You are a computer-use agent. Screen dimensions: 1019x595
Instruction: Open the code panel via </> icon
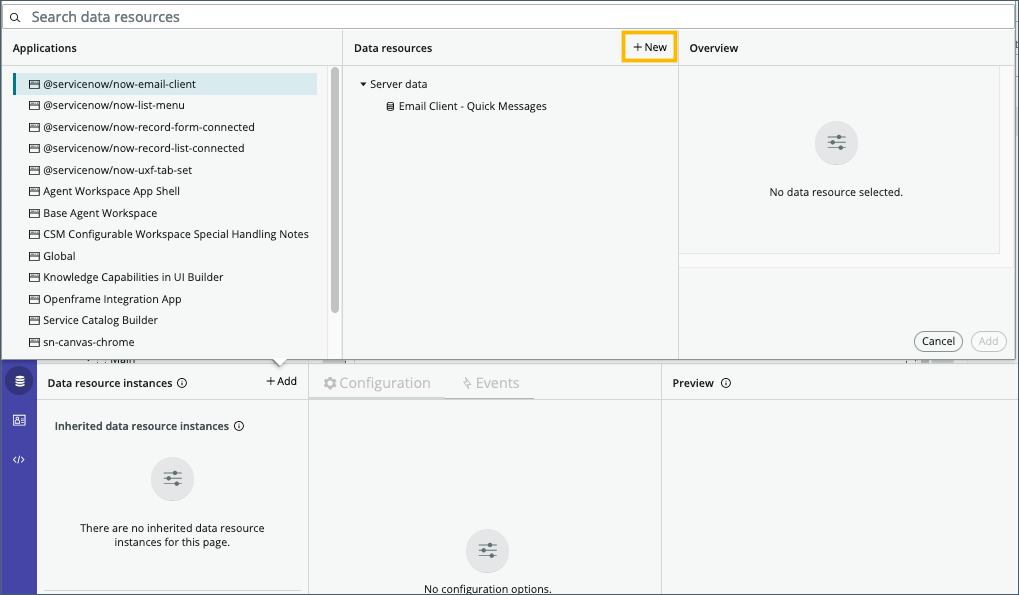coord(19,459)
